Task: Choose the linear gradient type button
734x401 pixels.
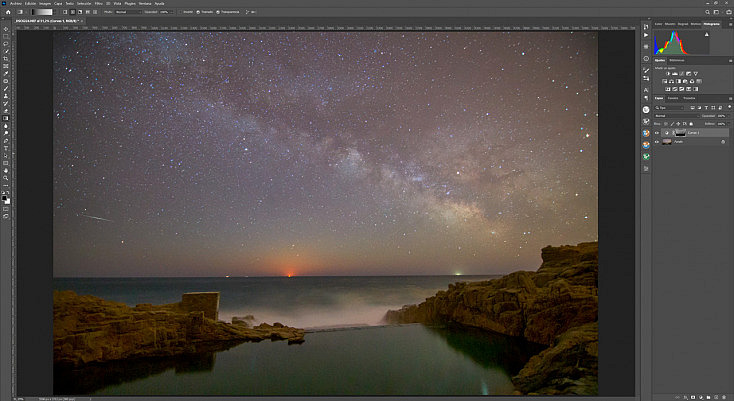Action: click(x=65, y=12)
